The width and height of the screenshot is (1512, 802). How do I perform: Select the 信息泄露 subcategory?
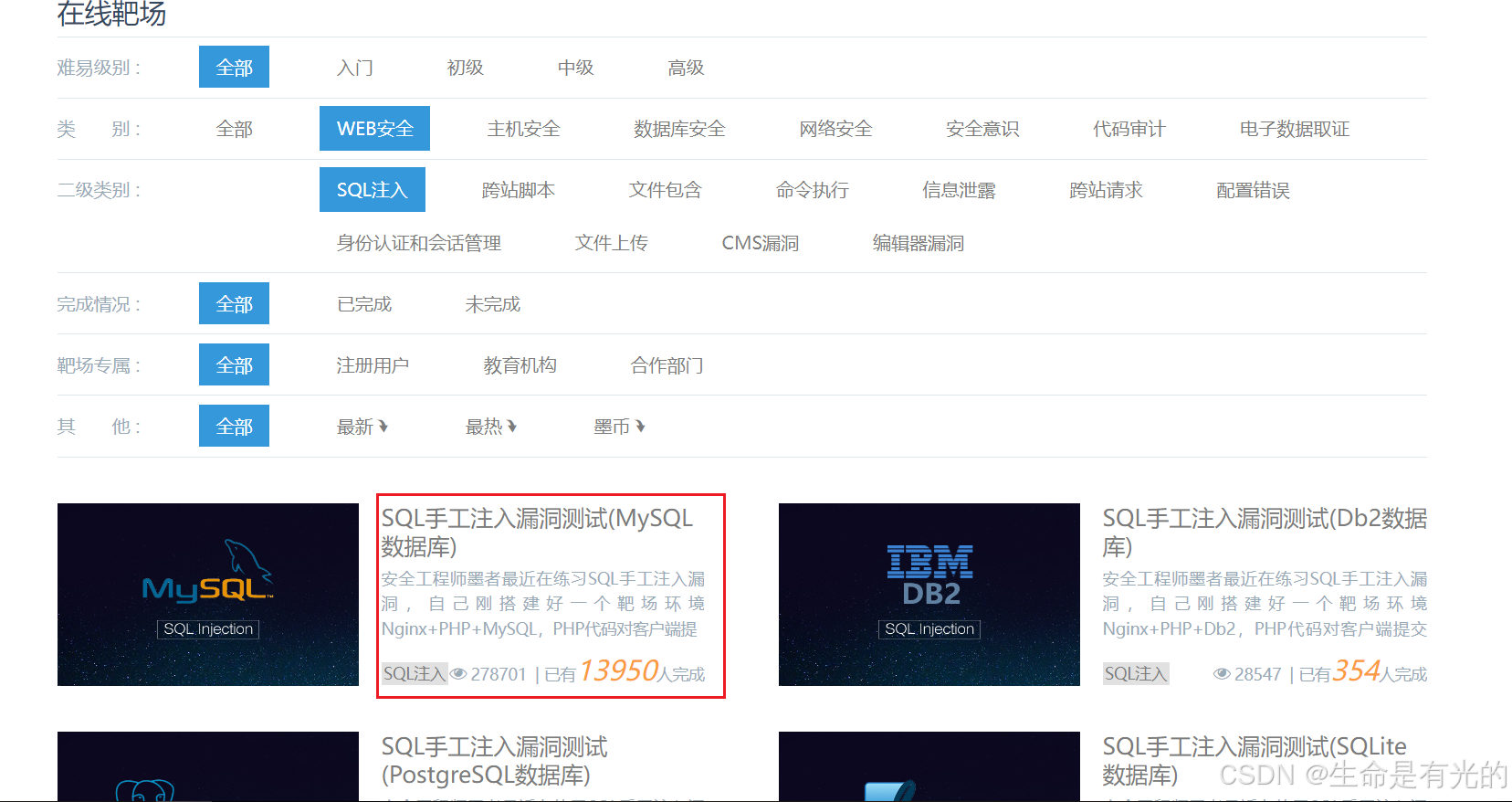(960, 190)
